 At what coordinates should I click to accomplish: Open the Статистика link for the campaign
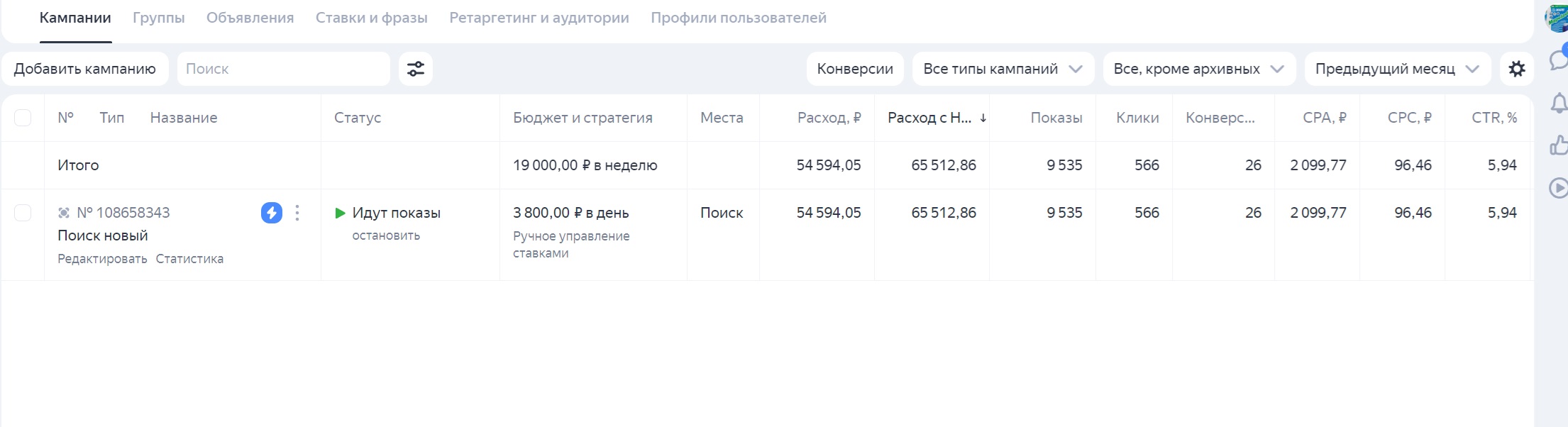(189, 259)
